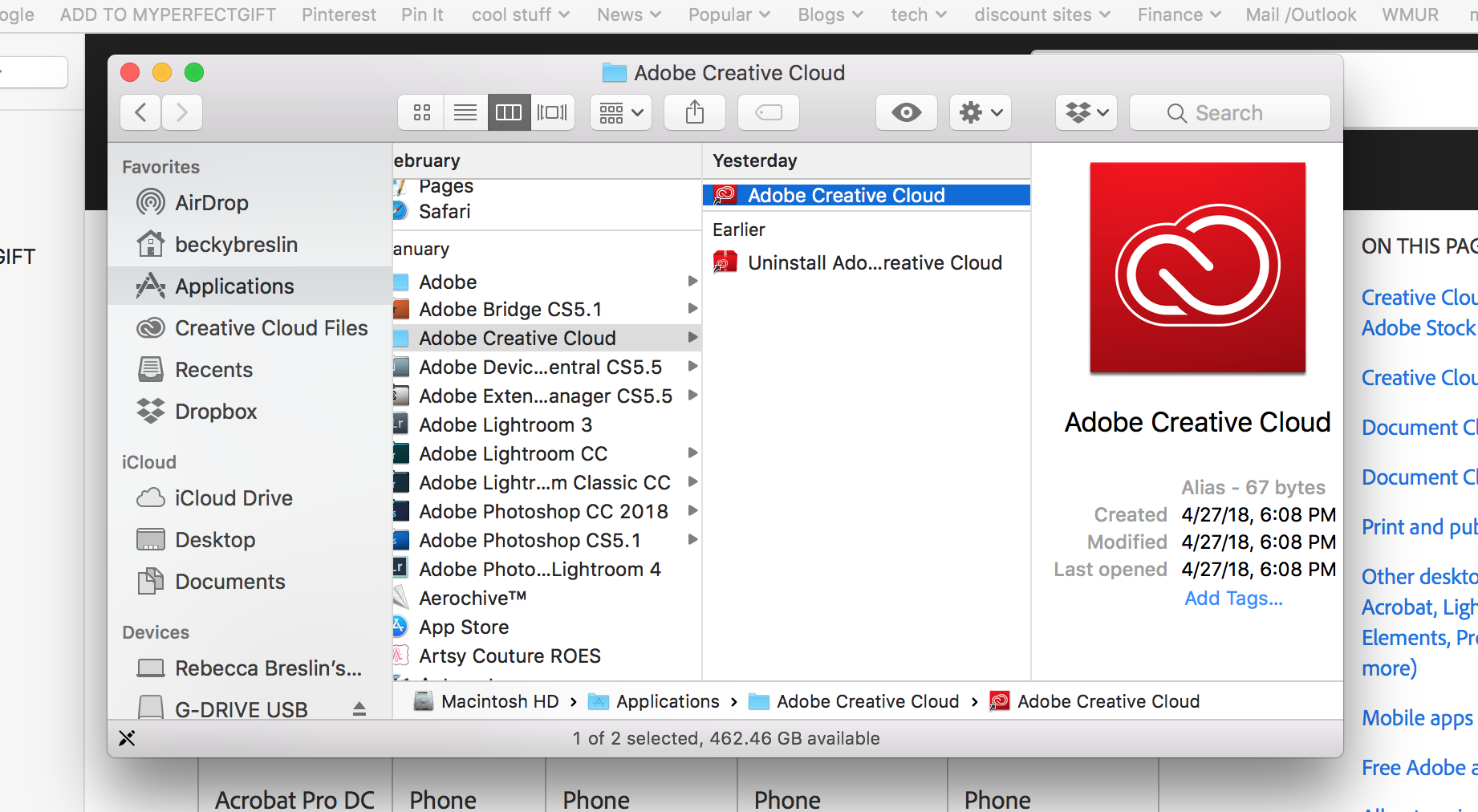Select Rebecca Breslin's device in sidebar
Image resolution: width=1478 pixels, height=812 pixels.
tap(250, 668)
